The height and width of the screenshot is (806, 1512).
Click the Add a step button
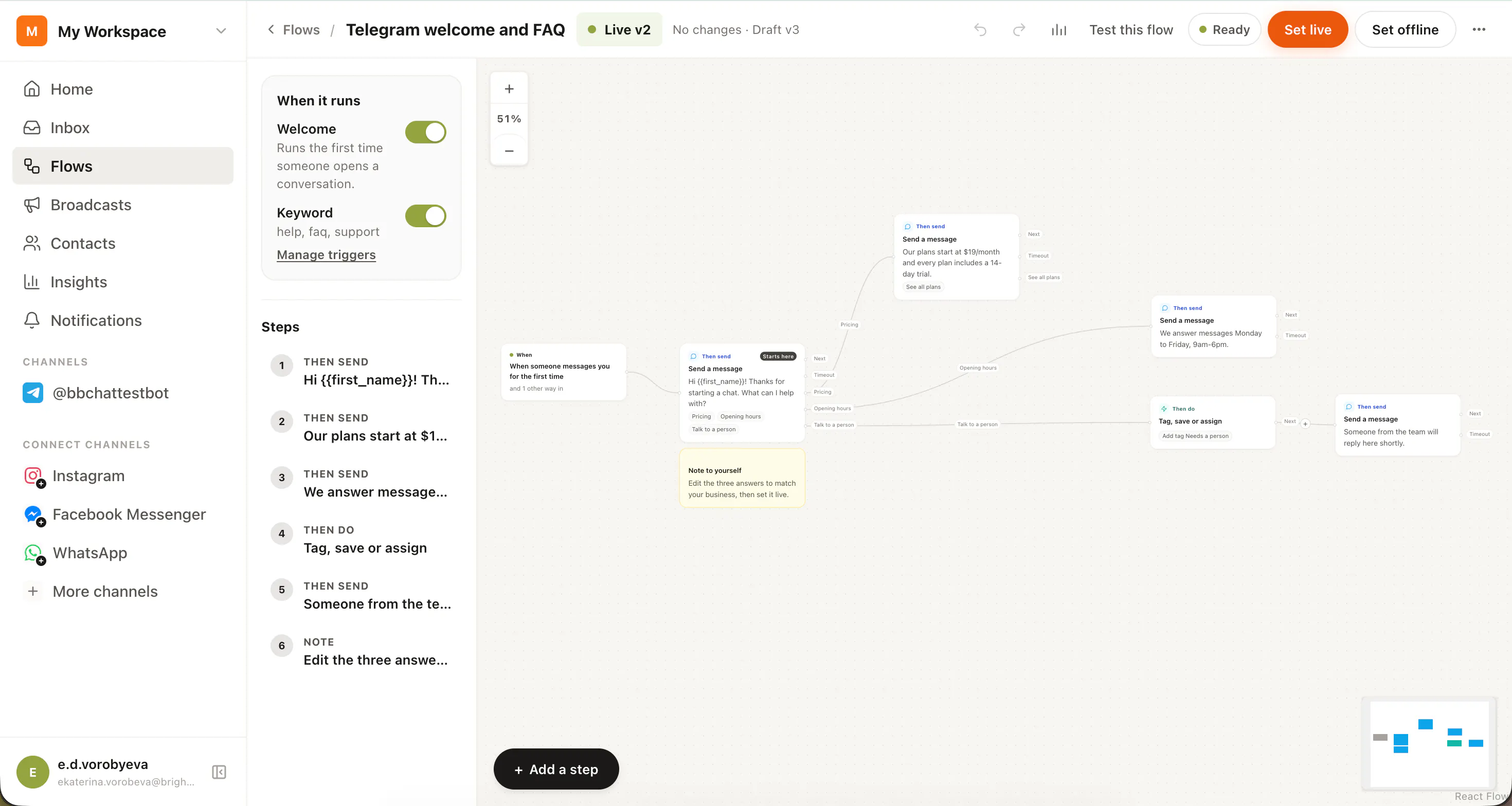pos(556,769)
